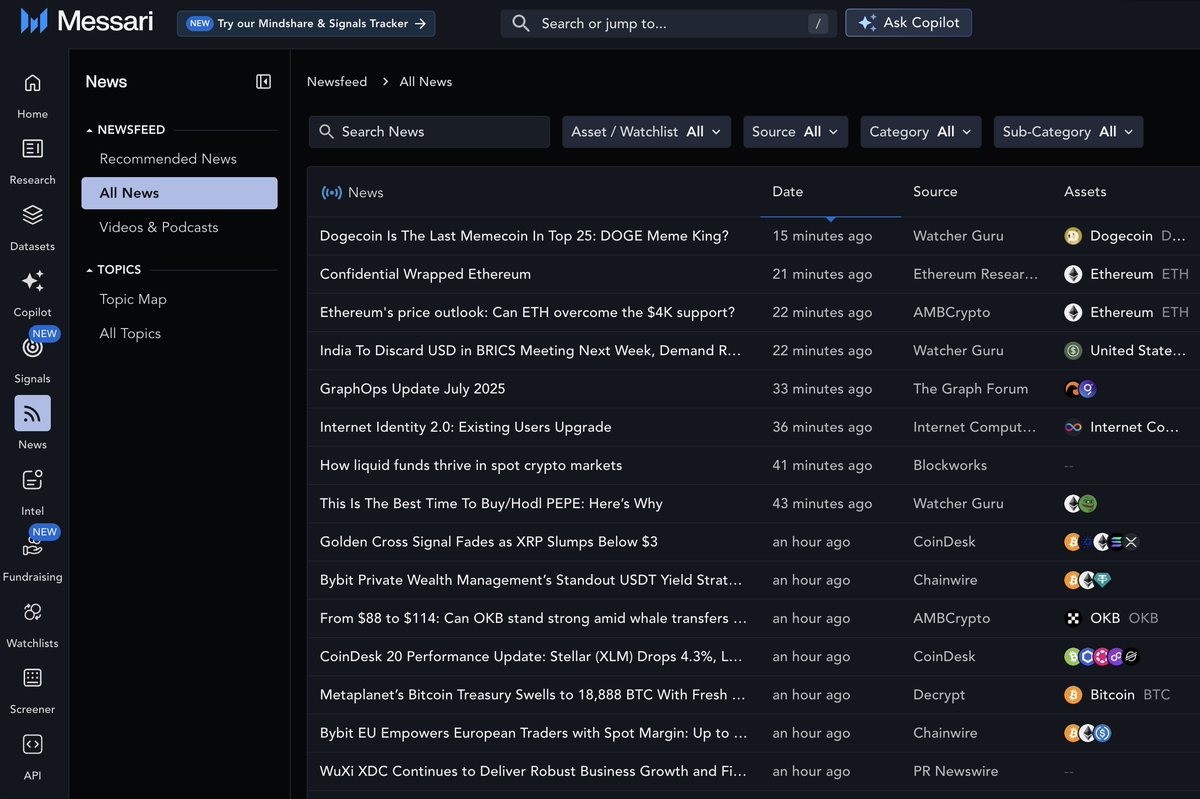Open the API code icon
Viewport: 1200px width, 799px height.
(x=32, y=744)
